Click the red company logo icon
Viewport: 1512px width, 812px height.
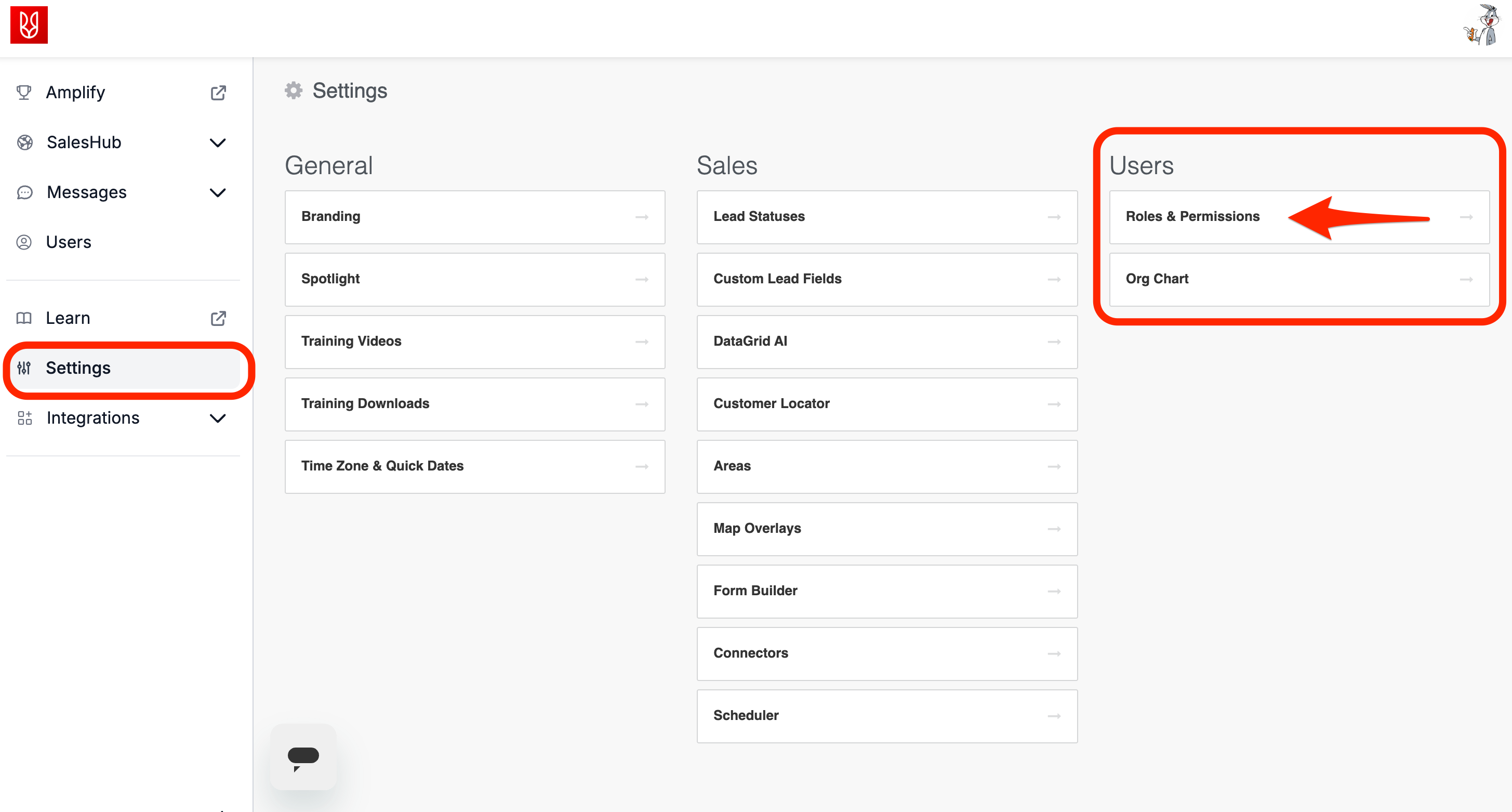[29, 25]
